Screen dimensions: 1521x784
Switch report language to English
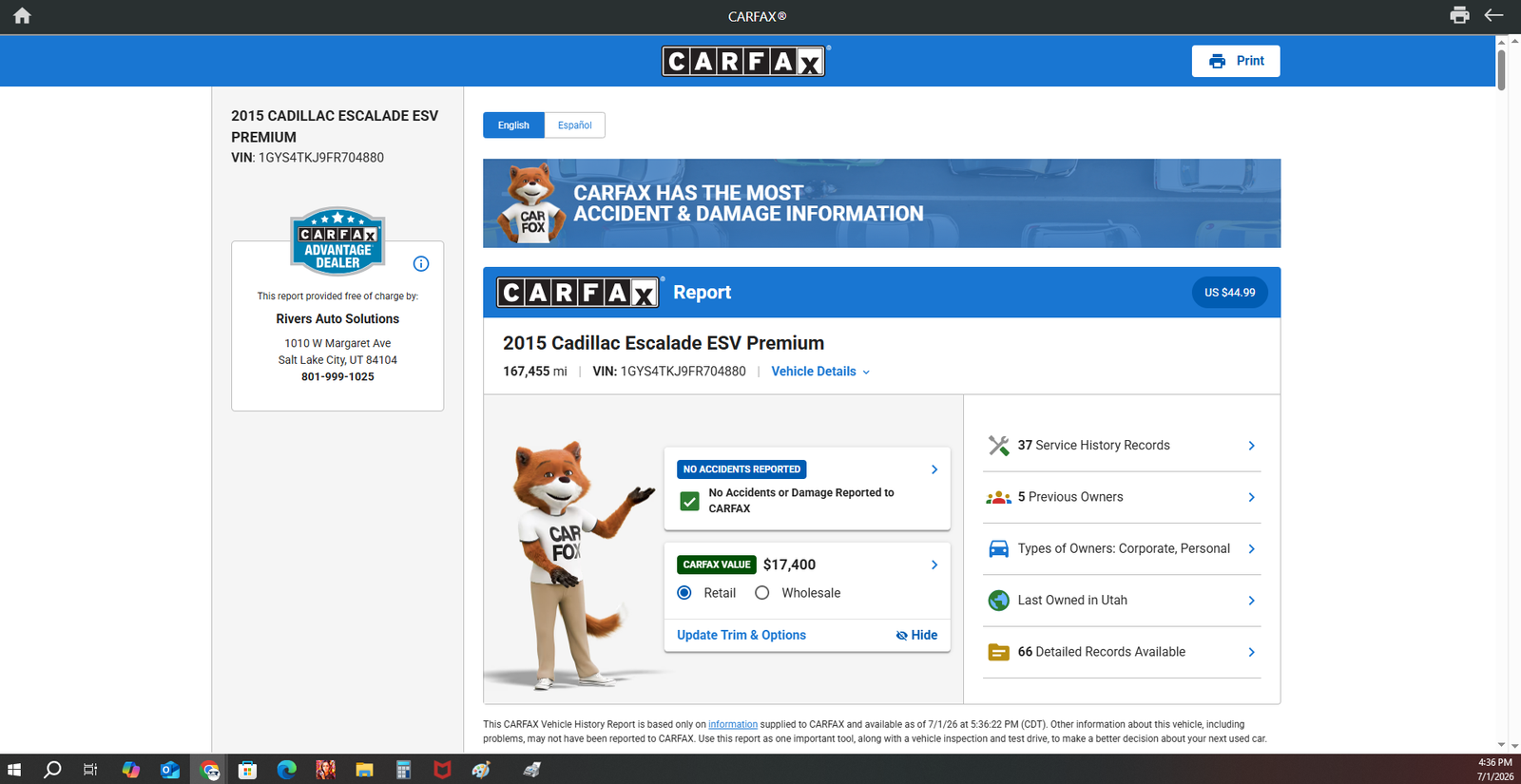coord(513,125)
